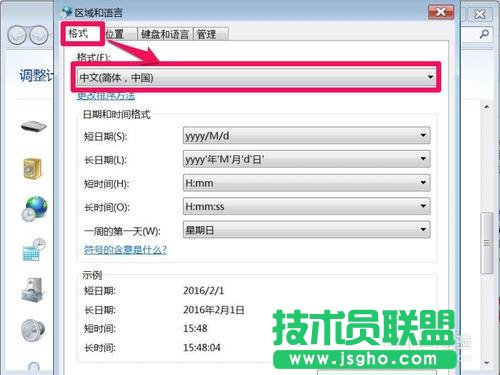Close the background Control Panel window
Viewport: 500px width, 375px height.
[479, 14]
